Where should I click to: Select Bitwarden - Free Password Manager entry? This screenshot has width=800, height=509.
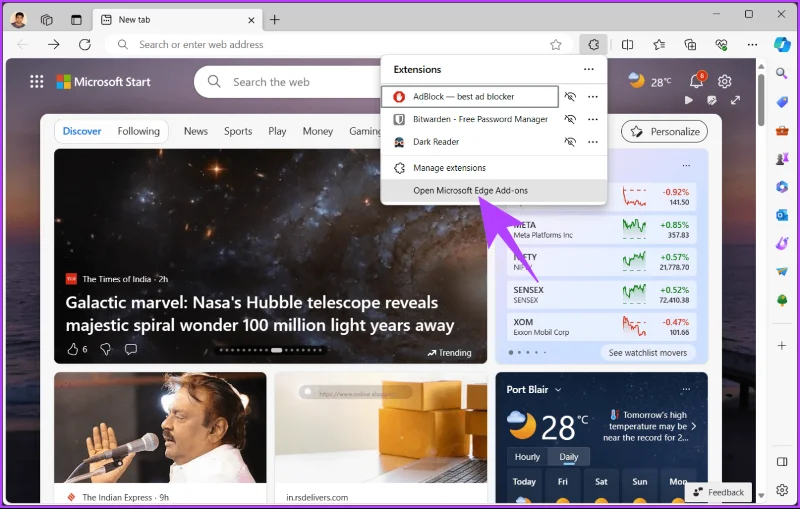pyautogui.click(x=470, y=119)
